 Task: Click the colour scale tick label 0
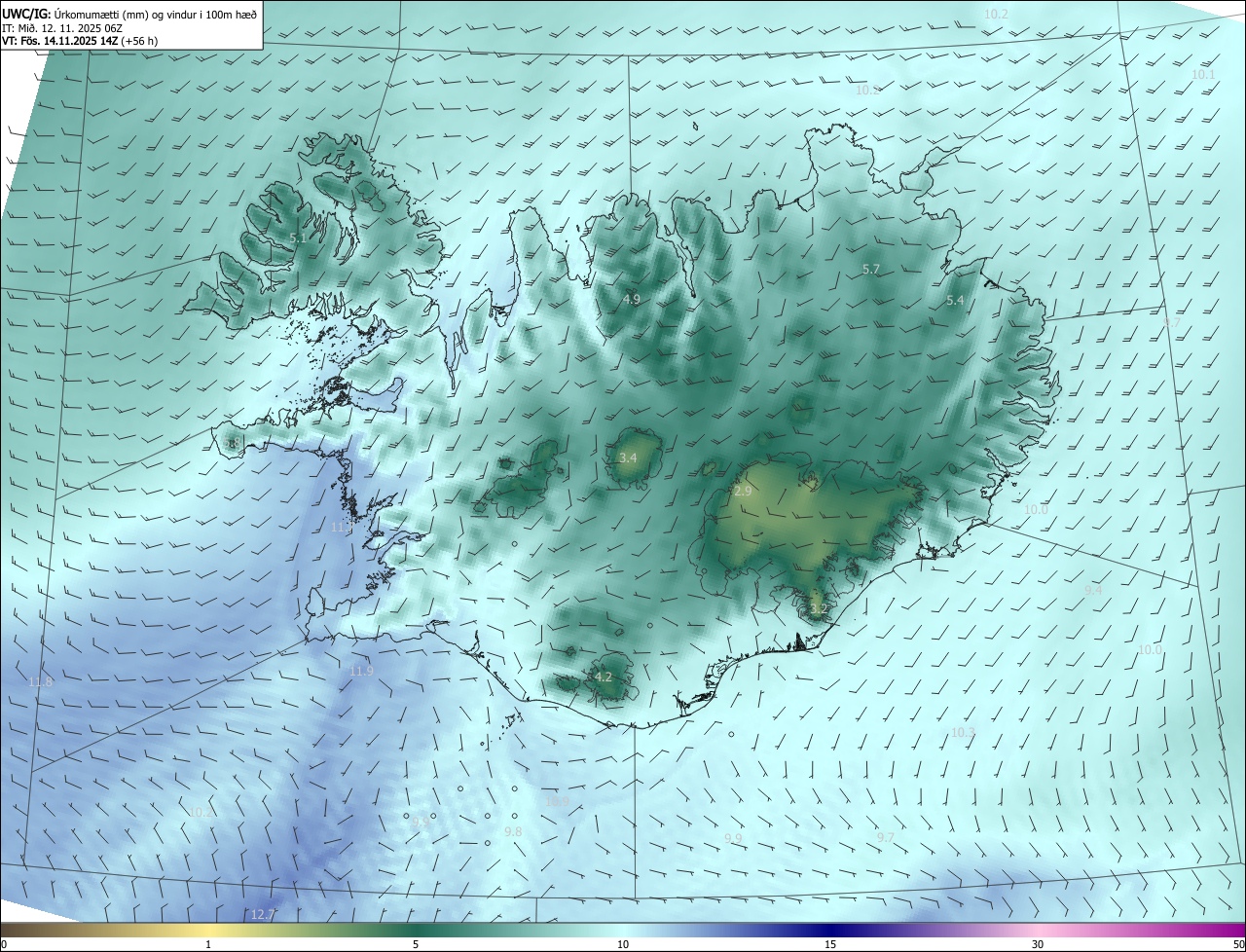pyautogui.click(x=4, y=944)
